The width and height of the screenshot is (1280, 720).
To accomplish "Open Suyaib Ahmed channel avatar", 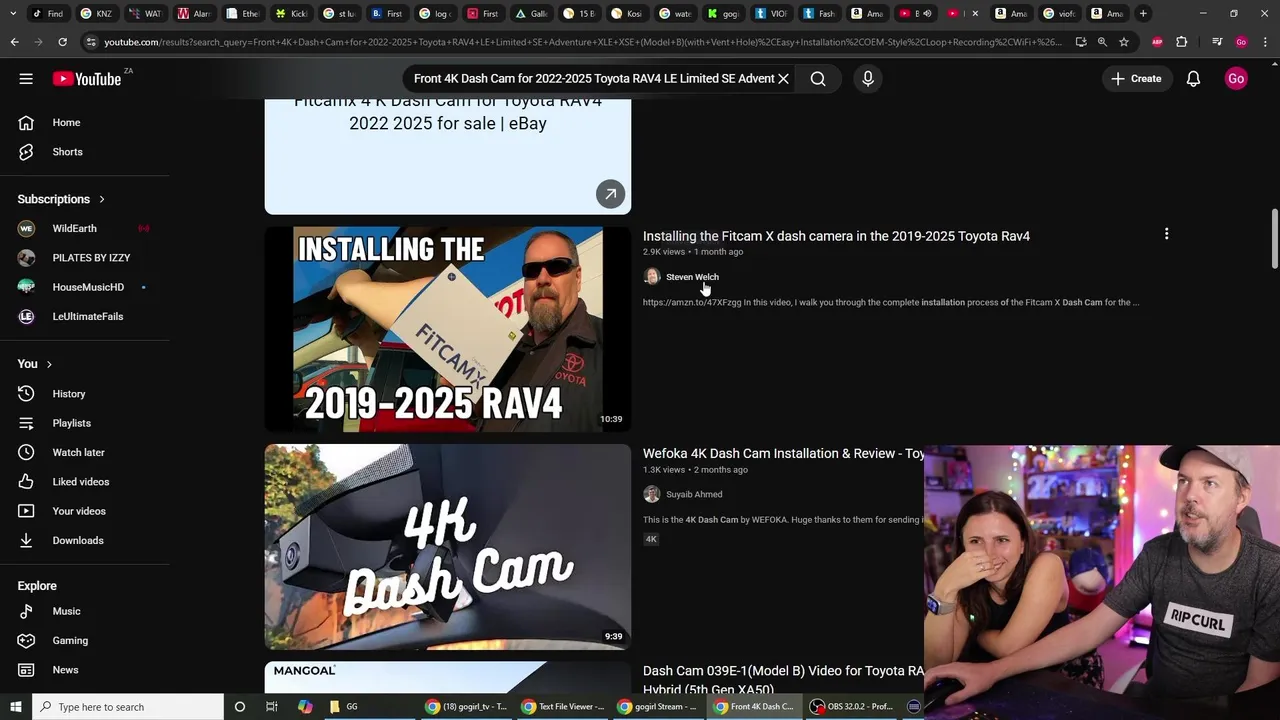I will click(x=652, y=494).
